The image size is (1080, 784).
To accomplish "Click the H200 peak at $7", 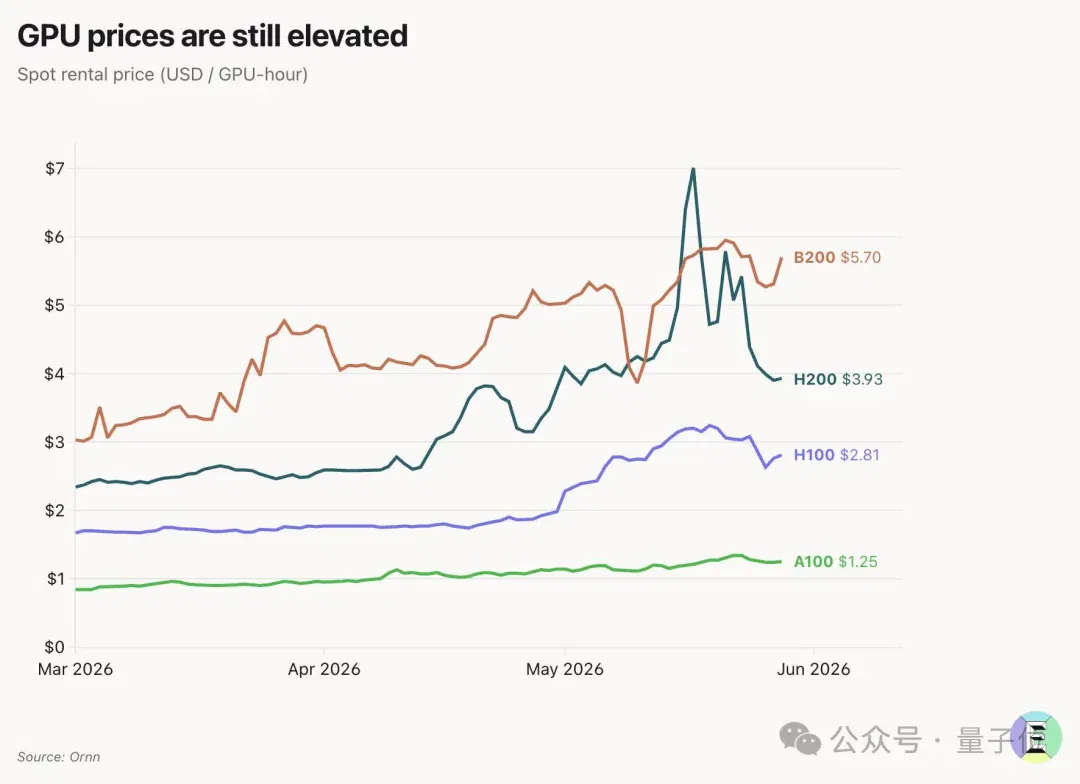I will pos(693,169).
